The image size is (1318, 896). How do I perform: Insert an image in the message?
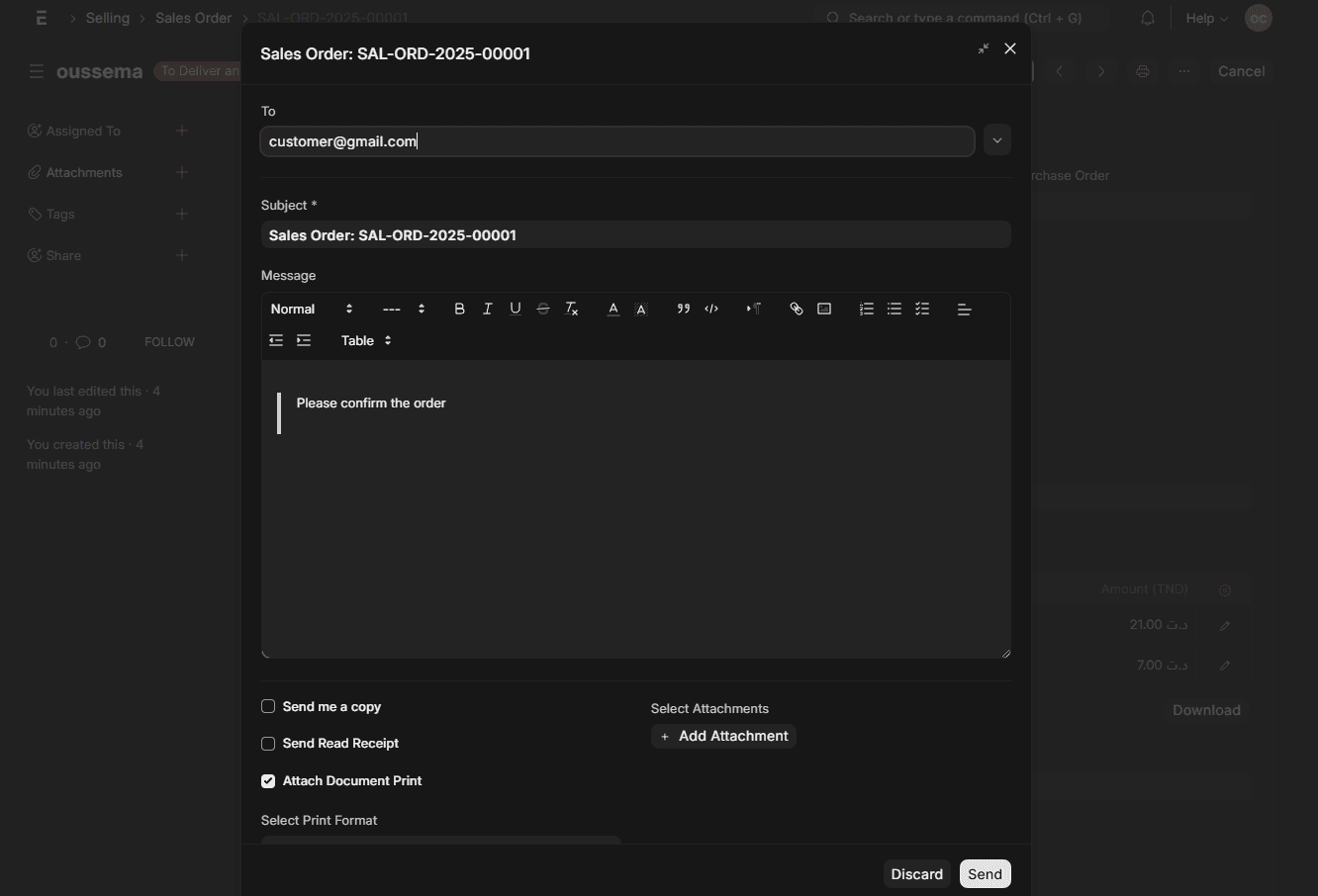coord(824,310)
